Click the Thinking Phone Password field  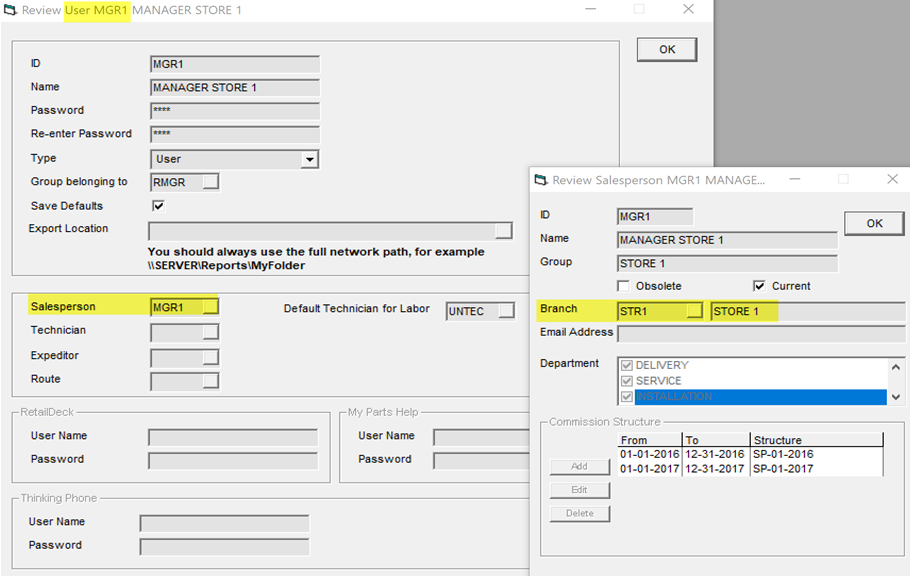tap(224, 547)
